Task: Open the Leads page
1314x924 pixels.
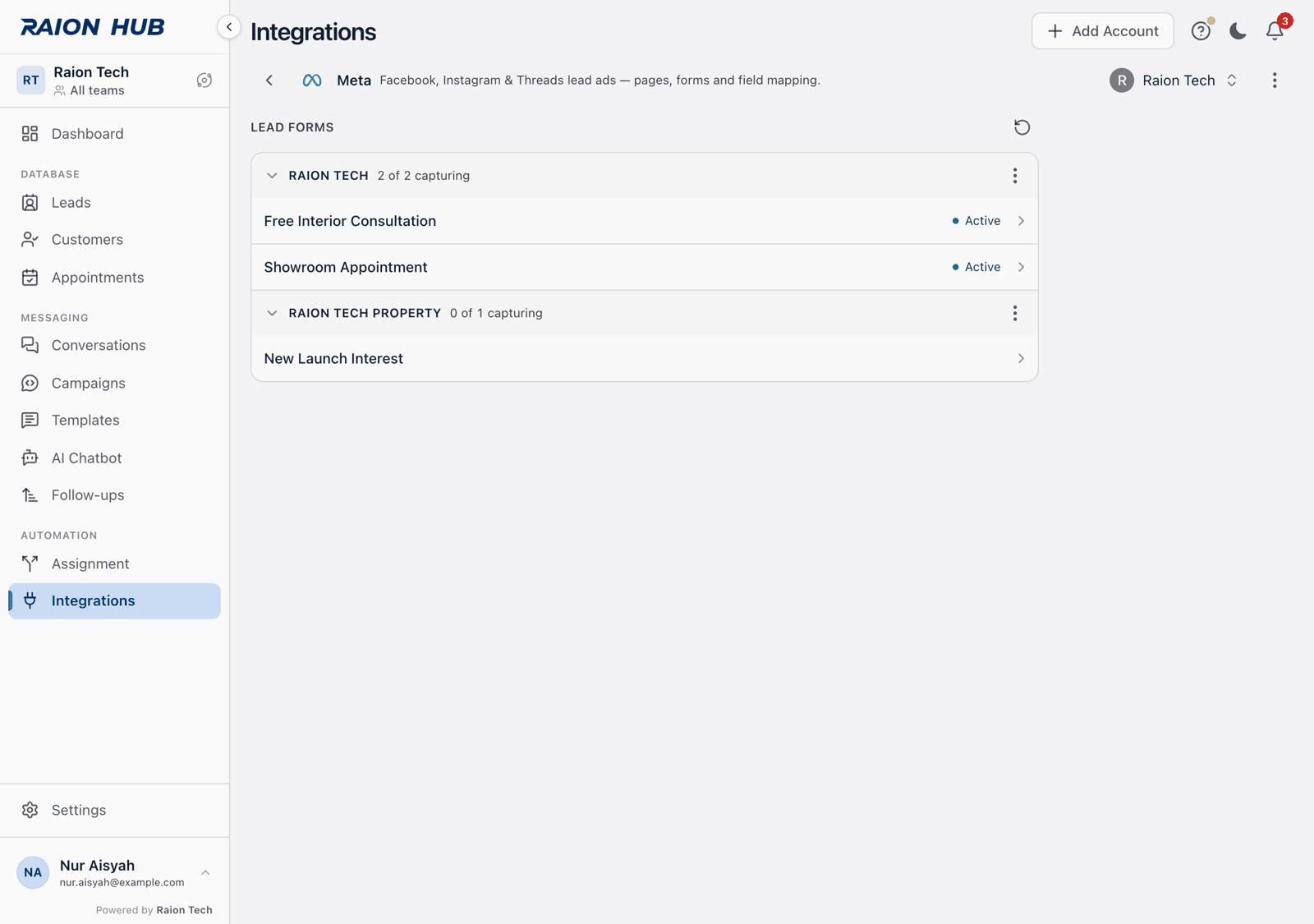Action: coord(114,203)
